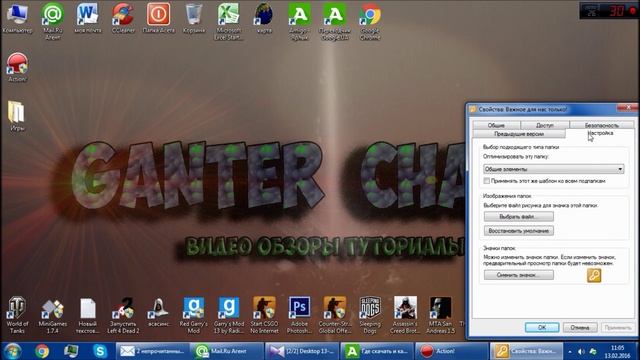The width and height of the screenshot is (640, 360).
Task: Switch to unread mail taskbar window
Action: (x=153, y=351)
